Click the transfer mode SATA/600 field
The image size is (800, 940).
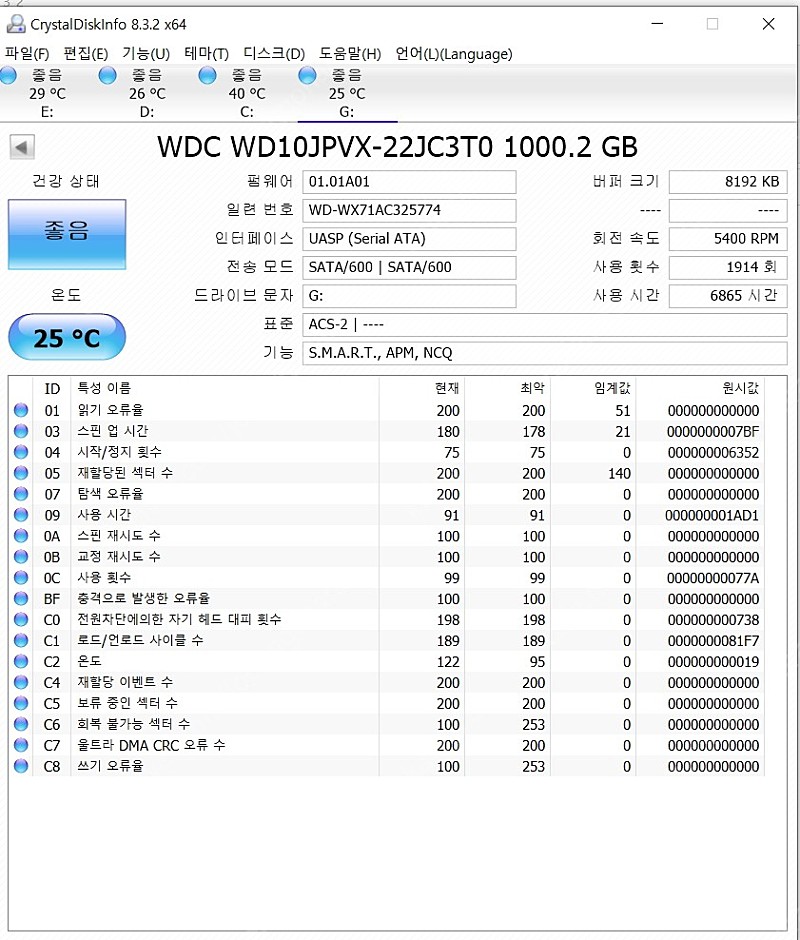click(409, 267)
